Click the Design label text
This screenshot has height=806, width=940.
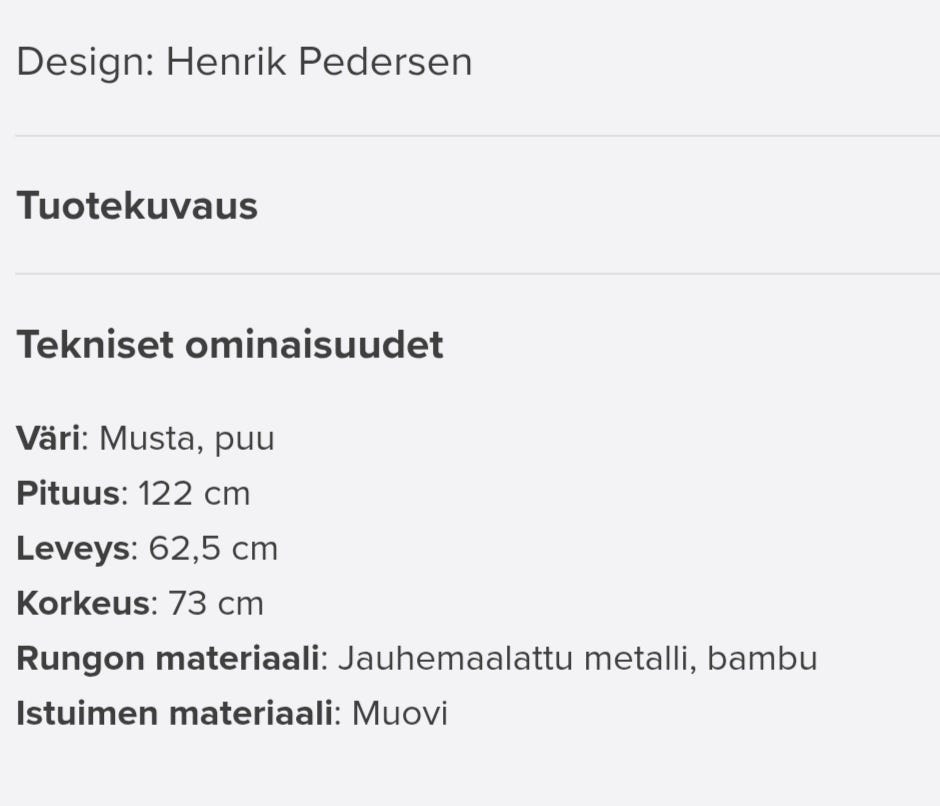tap(84, 62)
